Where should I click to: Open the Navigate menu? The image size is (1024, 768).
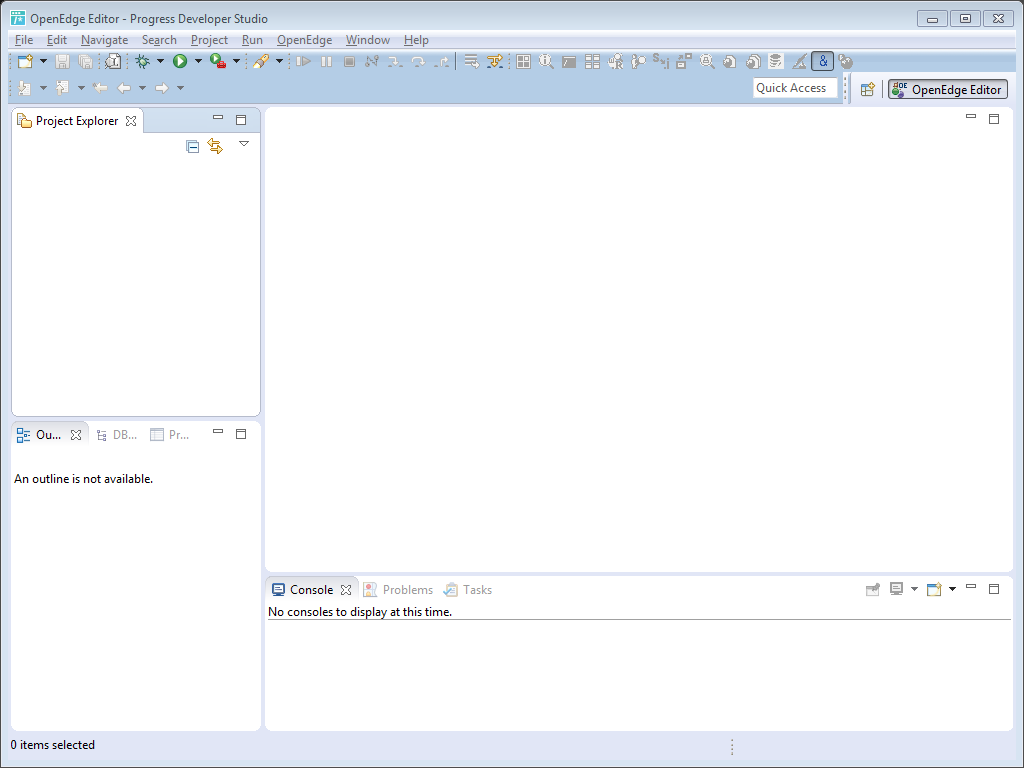(104, 40)
